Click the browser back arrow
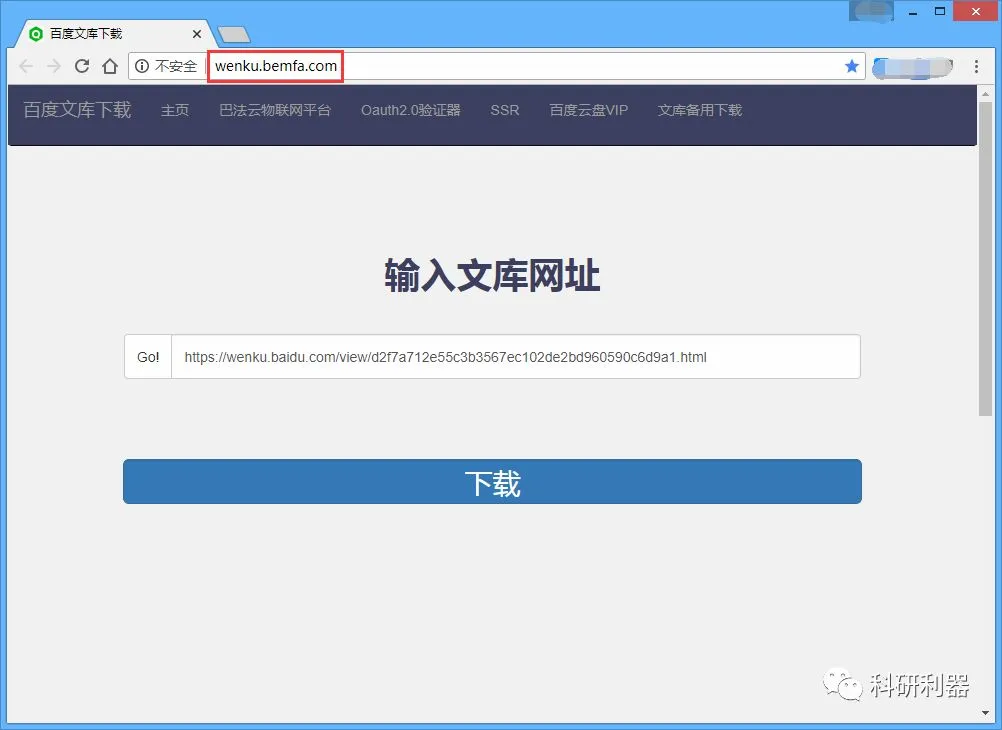 pyautogui.click(x=26, y=66)
